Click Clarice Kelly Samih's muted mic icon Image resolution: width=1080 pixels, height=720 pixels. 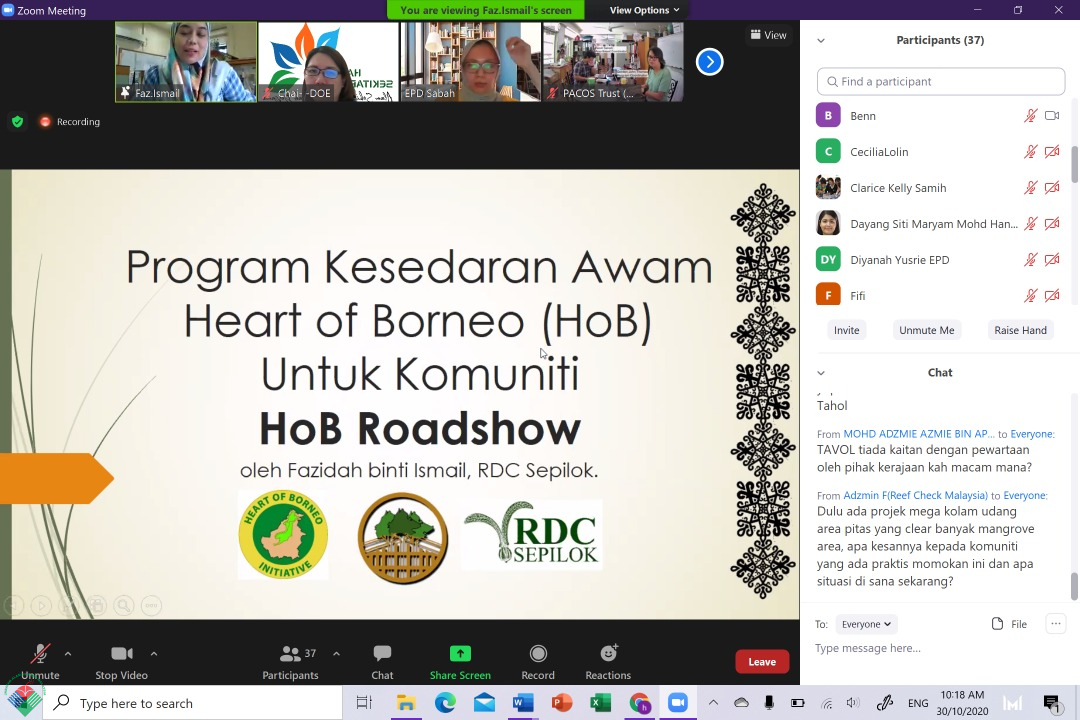[x=1030, y=187]
